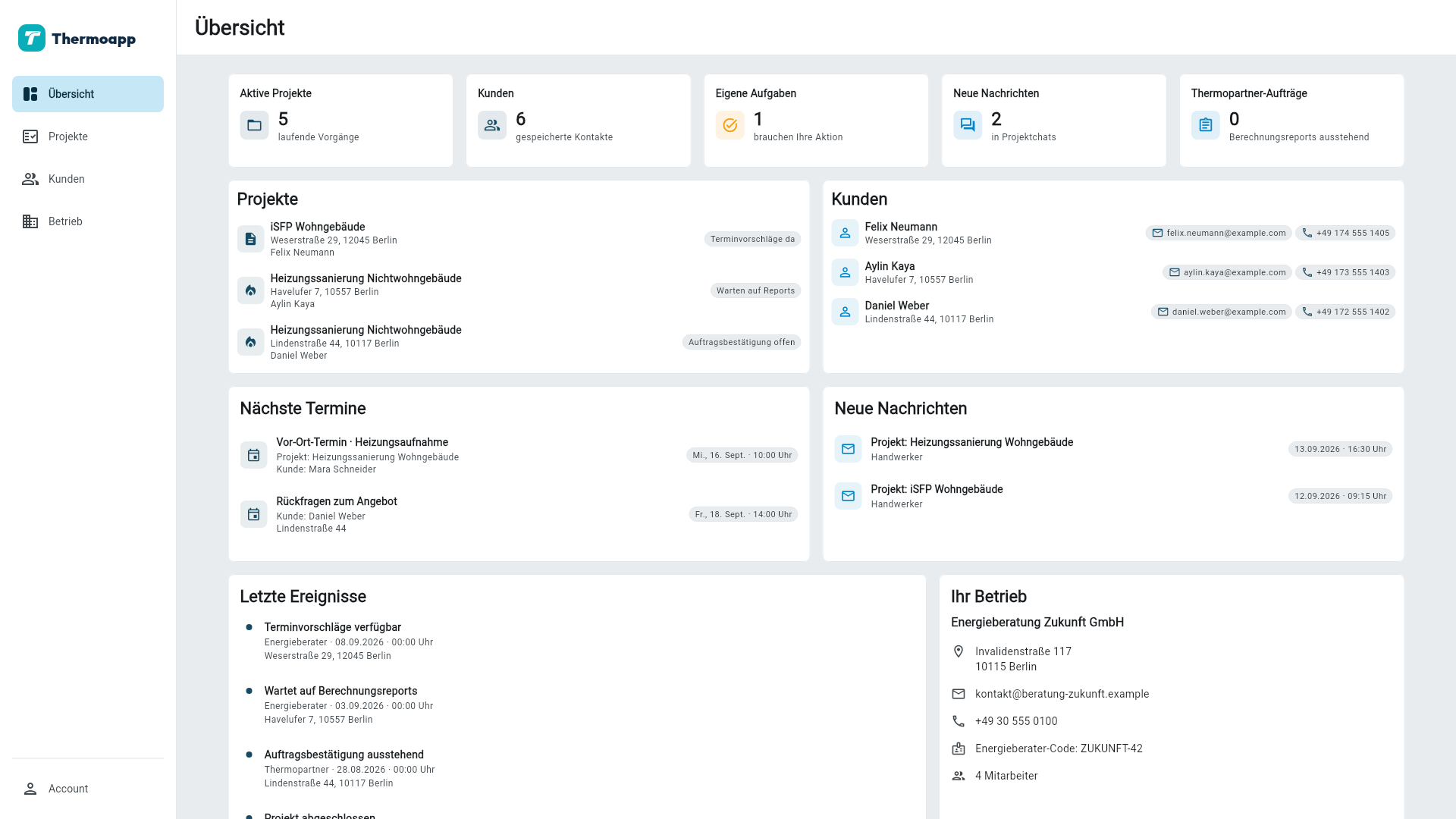This screenshot has height=819, width=1456.
Task: Click 4 Mitarbeiter in Ihr Betrieb
Action: pos(1006,776)
